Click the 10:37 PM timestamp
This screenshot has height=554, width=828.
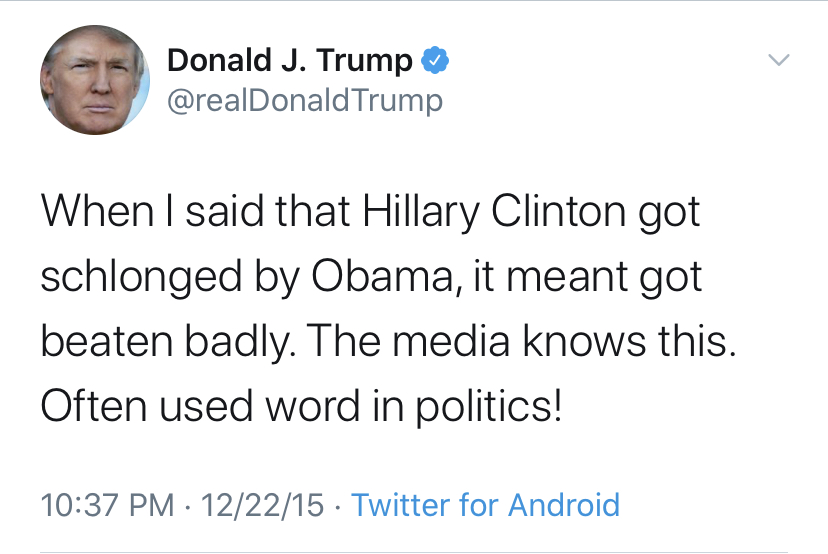(x=105, y=504)
